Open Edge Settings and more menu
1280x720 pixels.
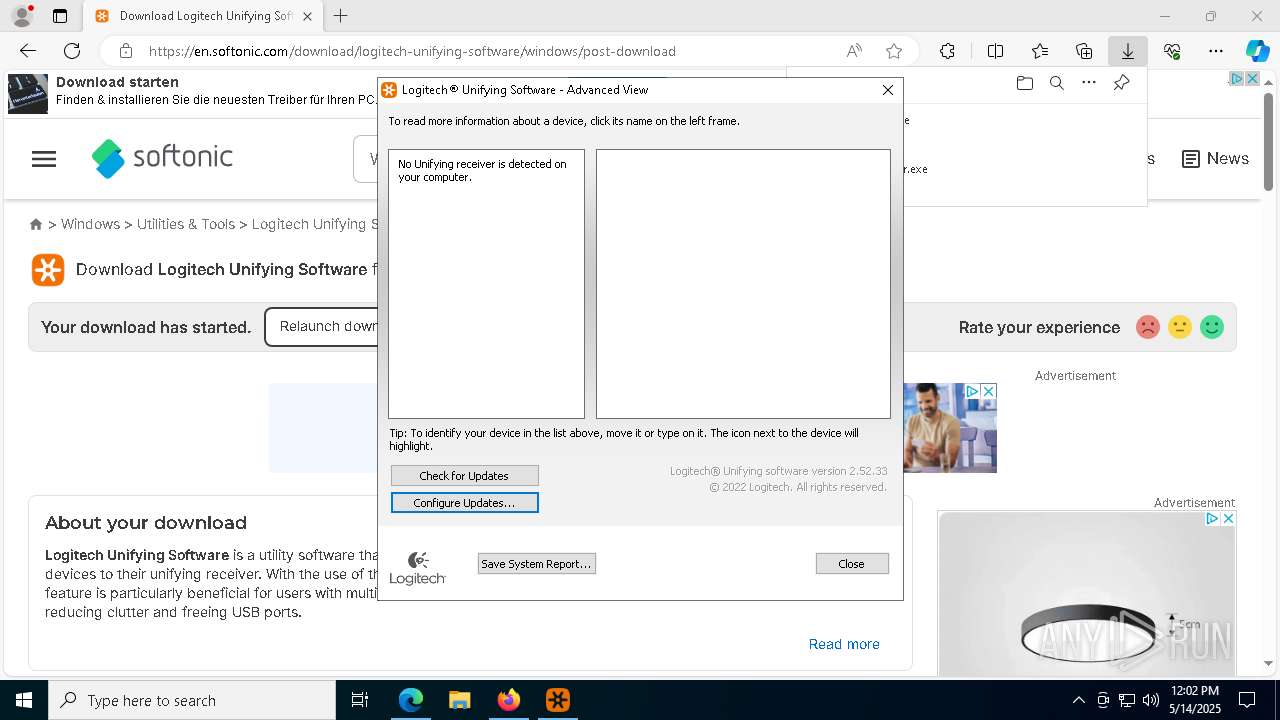click(1216, 51)
